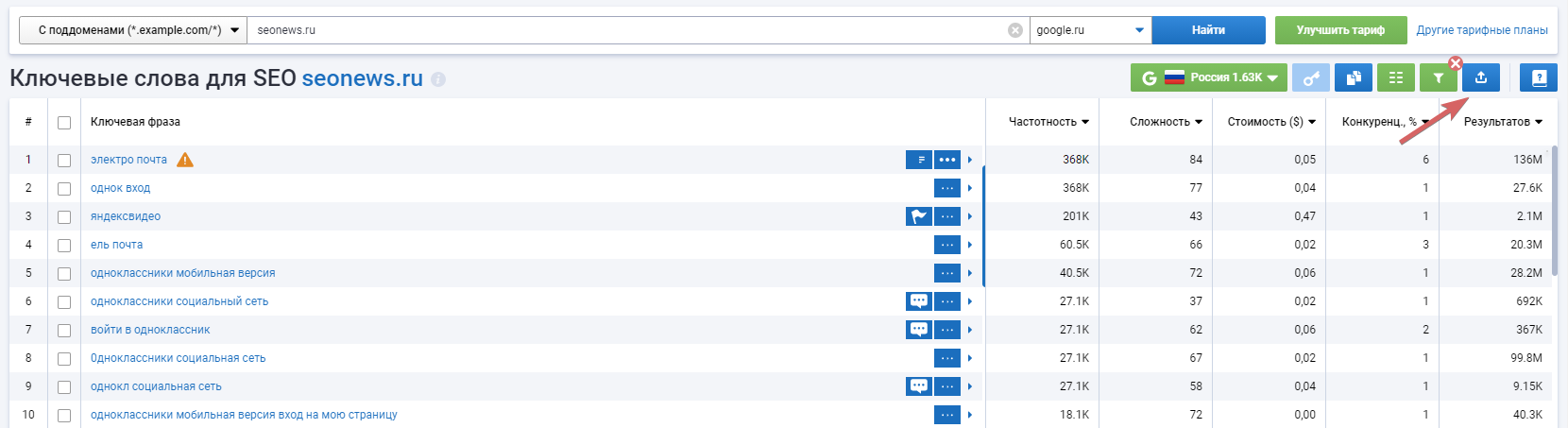1568x428 pixels.
Task: Click the key icon toolbar button
Action: point(1310,77)
